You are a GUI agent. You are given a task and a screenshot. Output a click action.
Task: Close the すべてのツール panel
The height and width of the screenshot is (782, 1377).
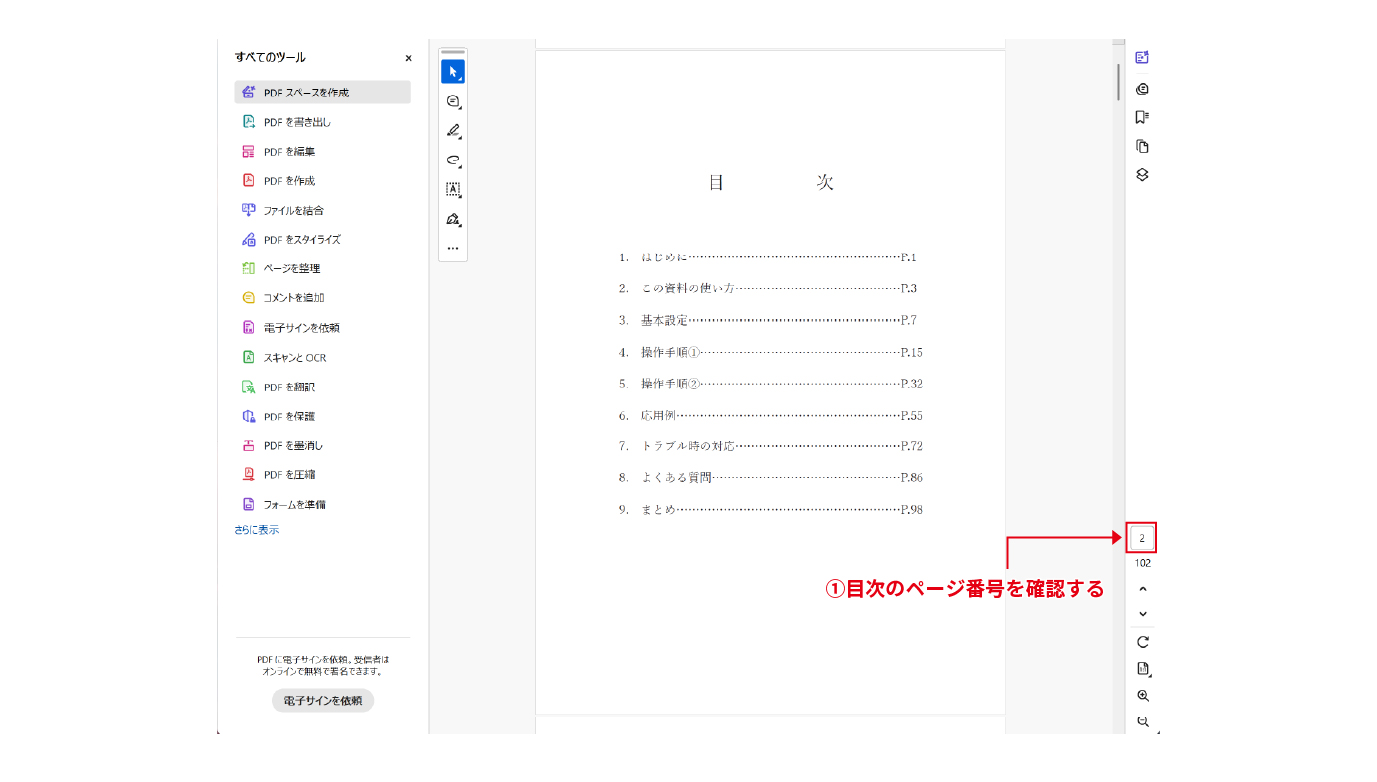tap(407, 58)
